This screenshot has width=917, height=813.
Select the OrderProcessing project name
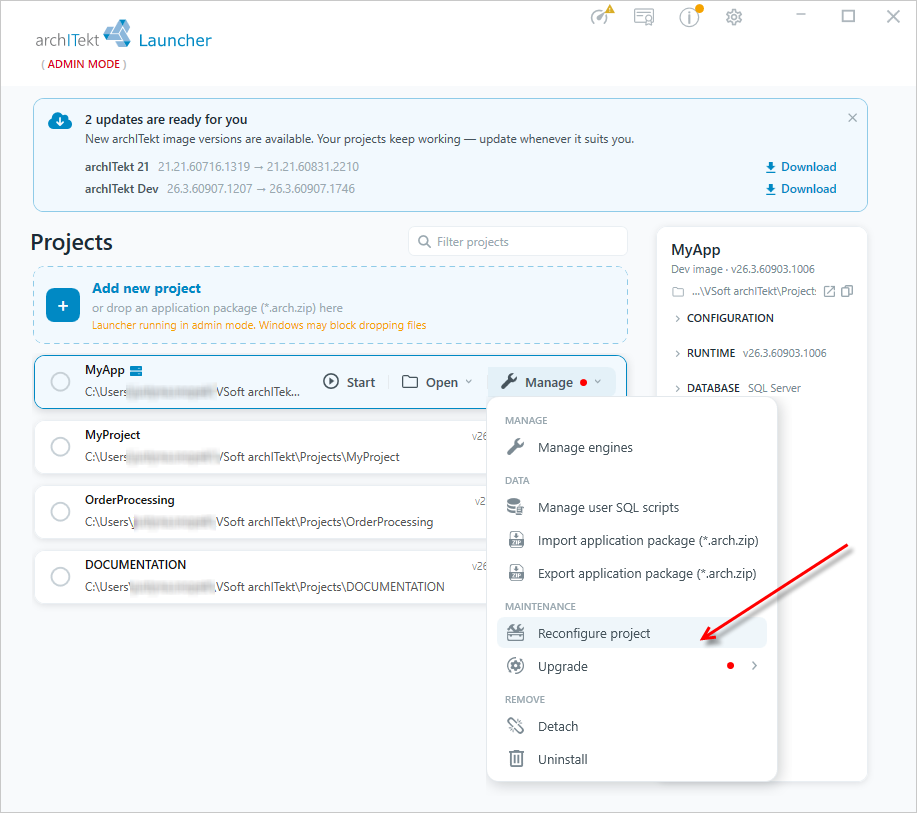click(x=130, y=500)
